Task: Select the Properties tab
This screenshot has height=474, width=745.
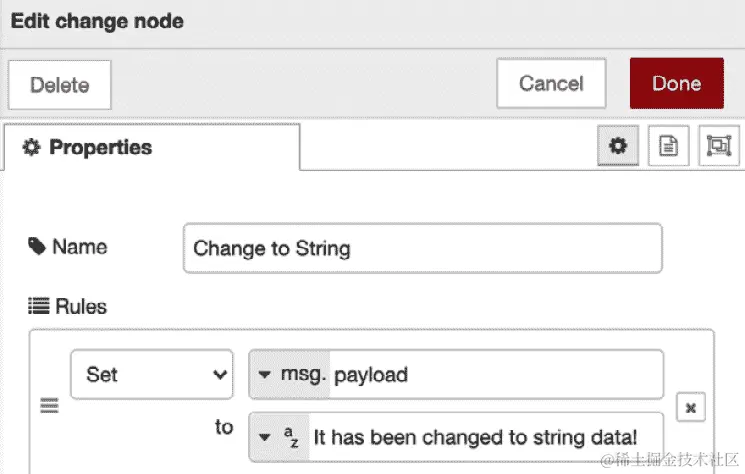Action: 152,147
